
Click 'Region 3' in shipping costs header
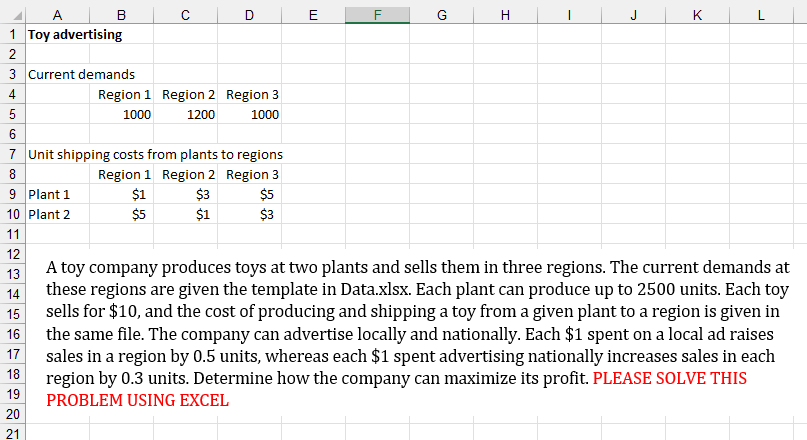point(252,174)
